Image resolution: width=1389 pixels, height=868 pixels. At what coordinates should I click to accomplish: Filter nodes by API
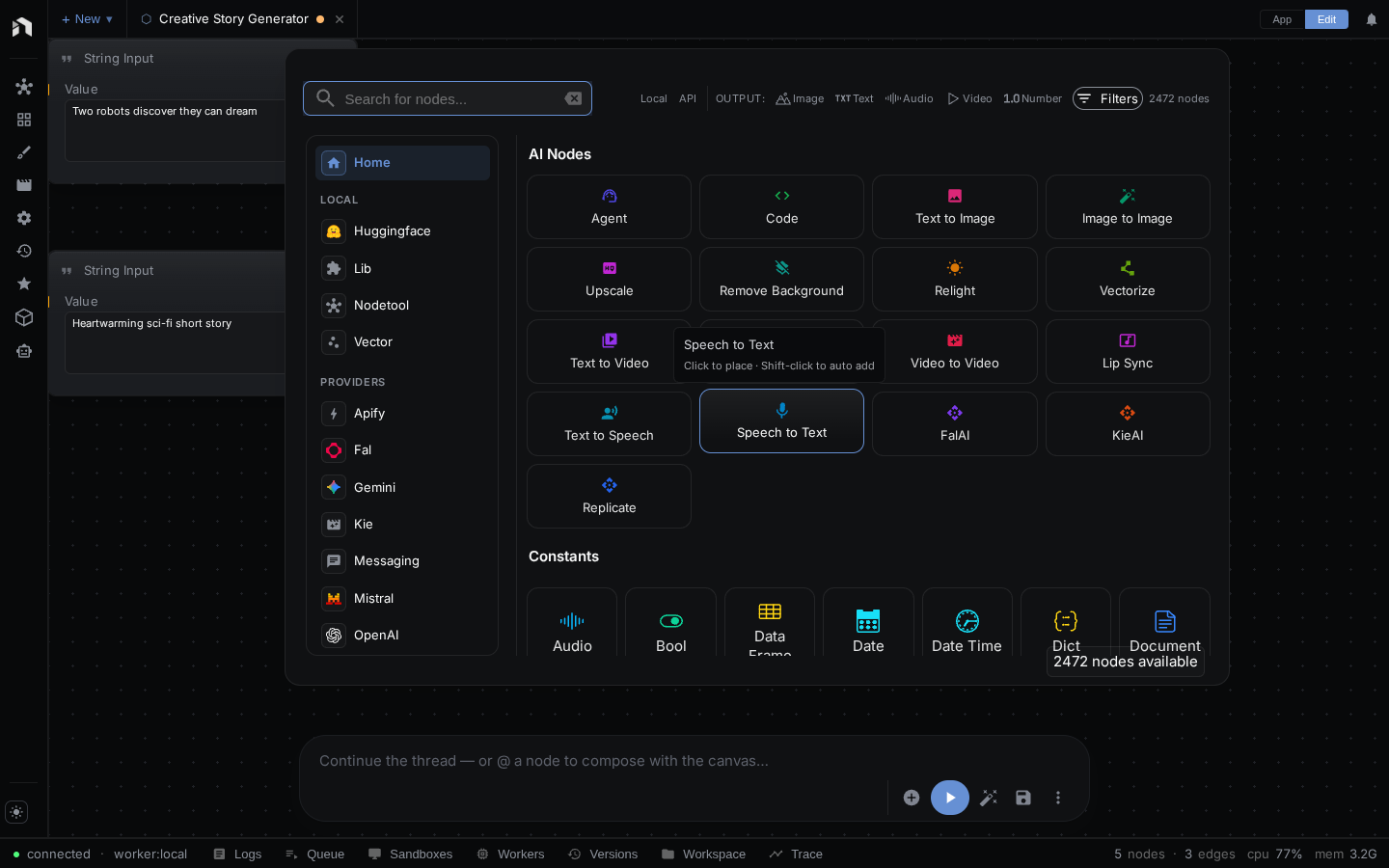click(x=688, y=98)
